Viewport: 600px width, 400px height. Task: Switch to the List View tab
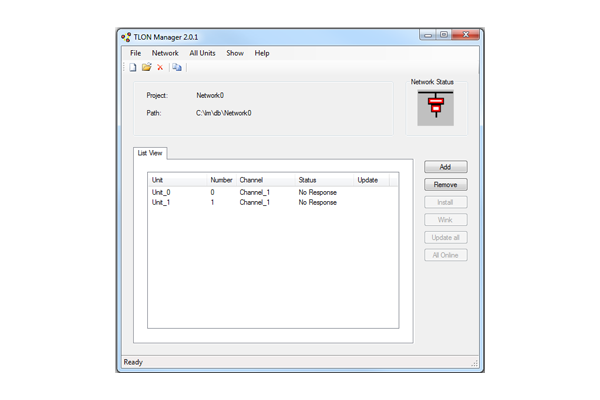(x=151, y=153)
